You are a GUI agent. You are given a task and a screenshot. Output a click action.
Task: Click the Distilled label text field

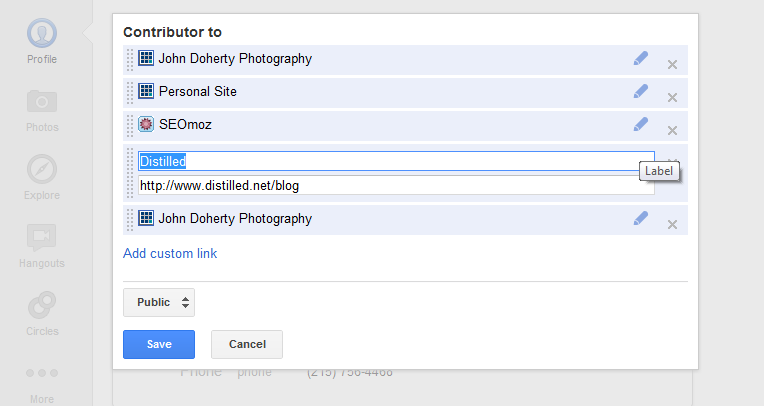click(396, 161)
